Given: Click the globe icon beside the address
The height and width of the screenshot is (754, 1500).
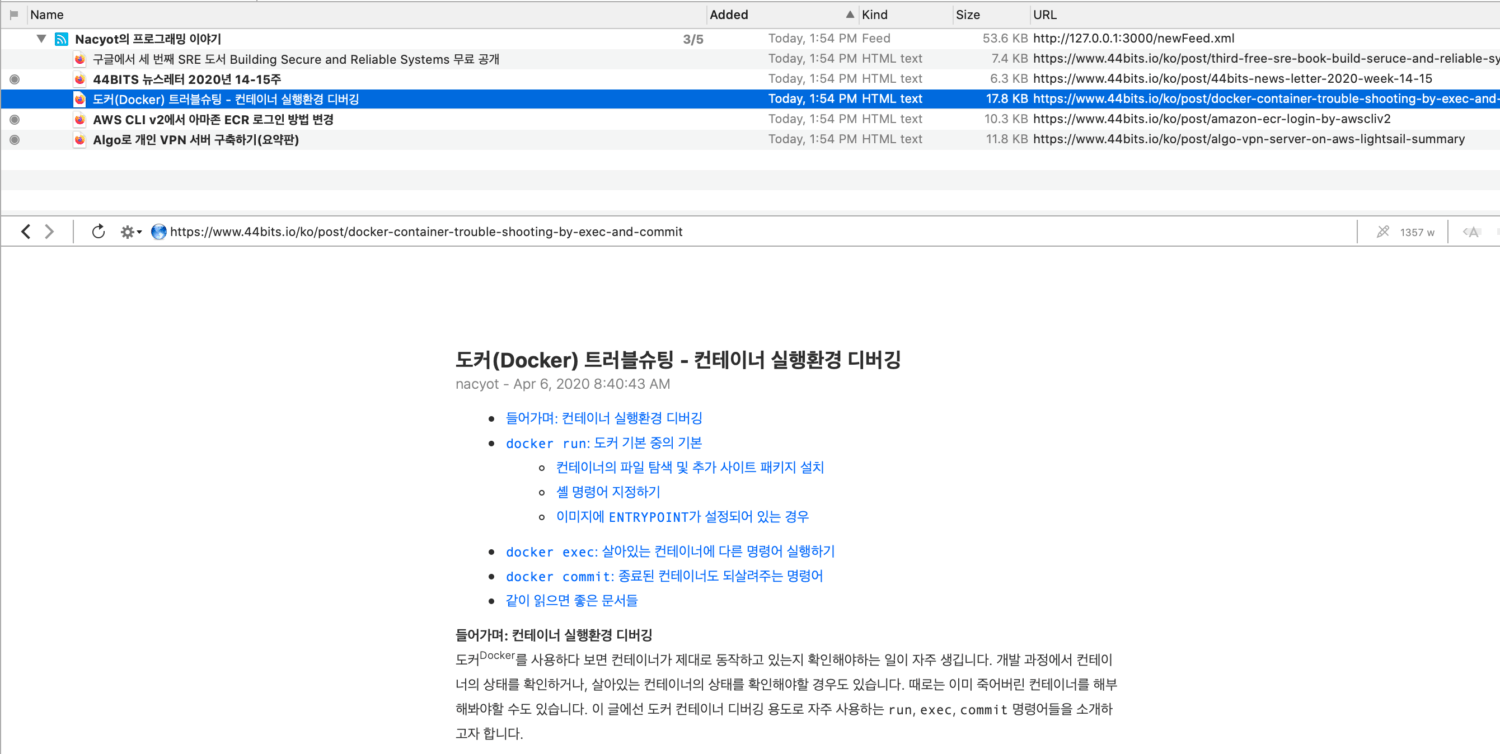Looking at the screenshot, I should [x=158, y=232].
